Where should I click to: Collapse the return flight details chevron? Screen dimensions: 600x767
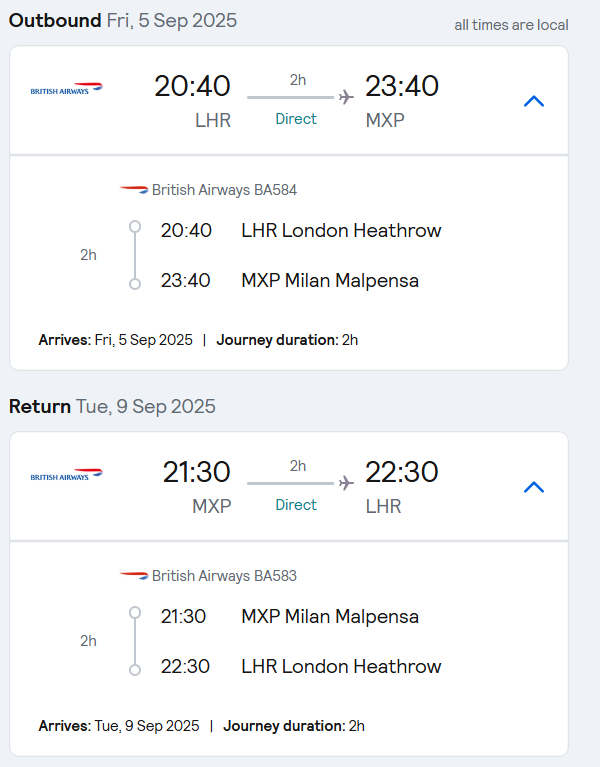tap(534, 487)
